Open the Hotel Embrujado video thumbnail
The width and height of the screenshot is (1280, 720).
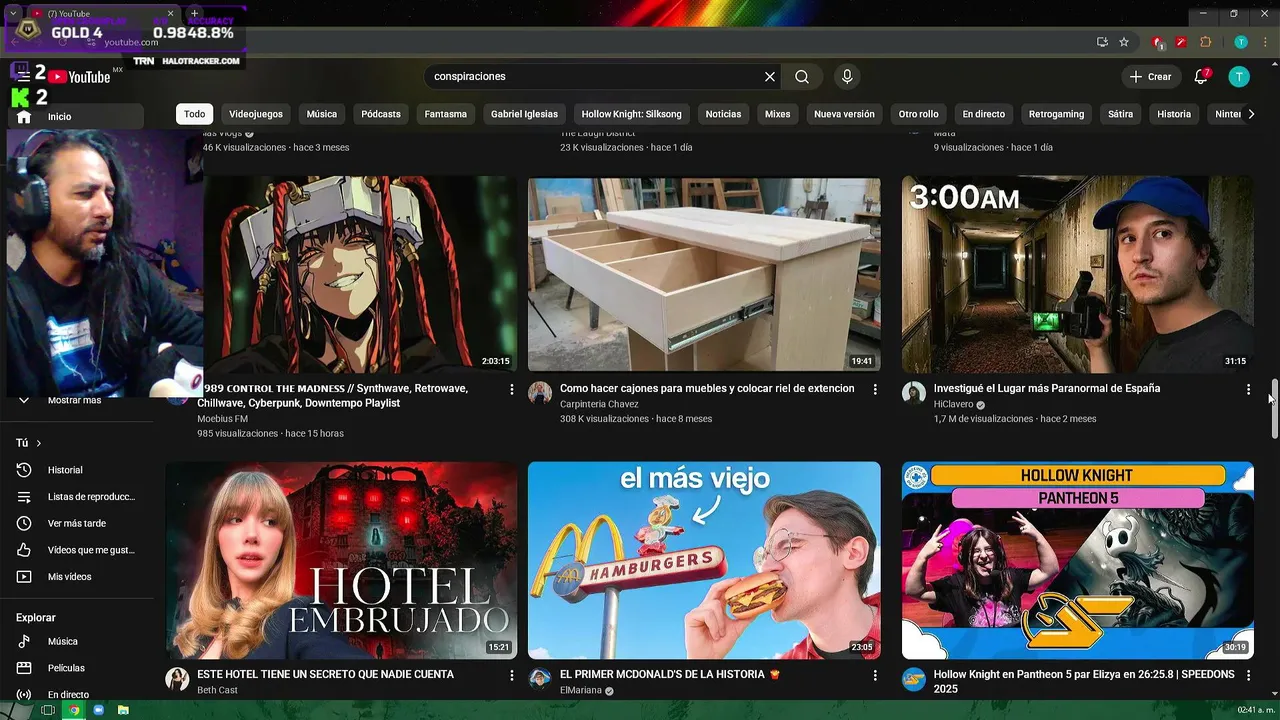342,560
